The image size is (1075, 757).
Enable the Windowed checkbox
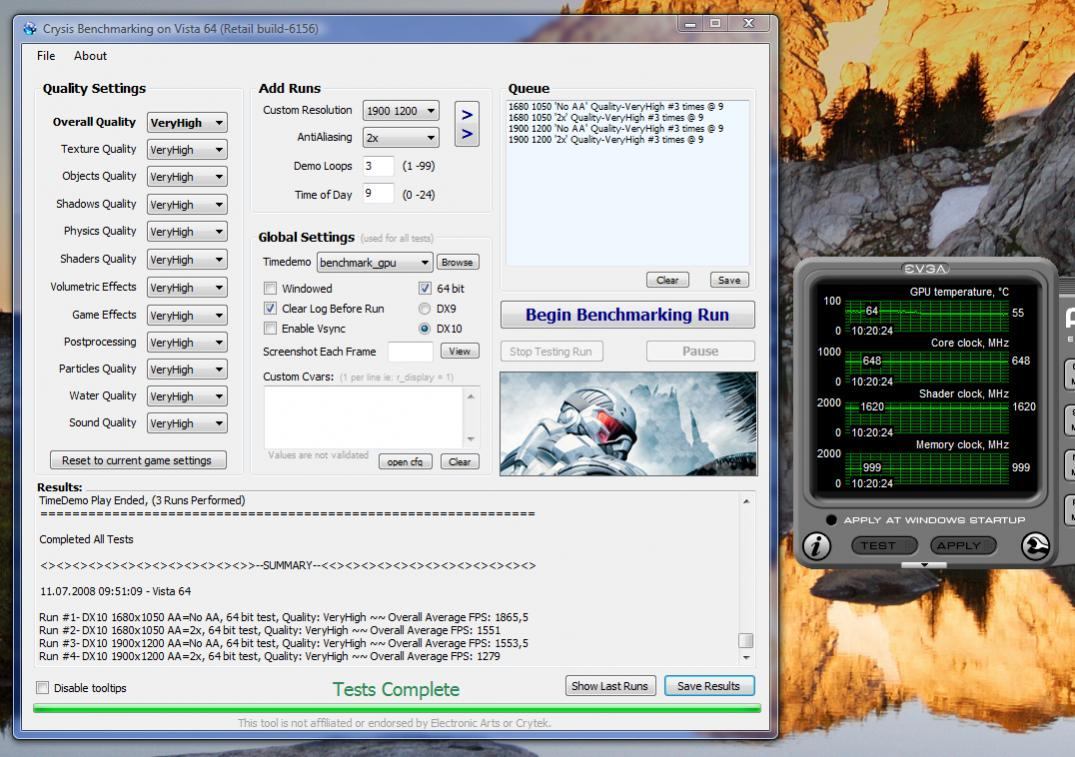(271, 289)
